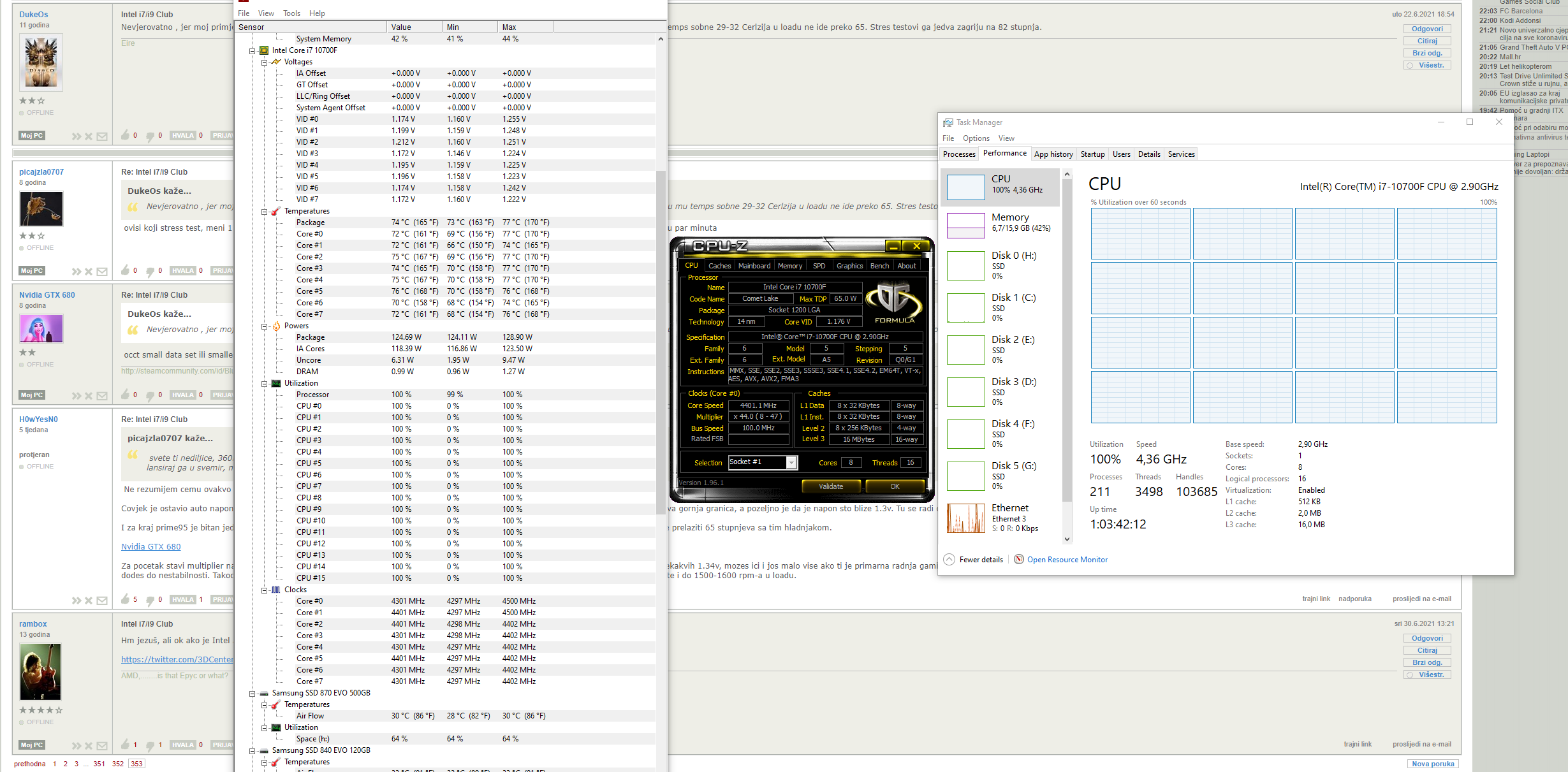Minimize CPU-Z with the yellow minimize button

click(x=893, y=246)
